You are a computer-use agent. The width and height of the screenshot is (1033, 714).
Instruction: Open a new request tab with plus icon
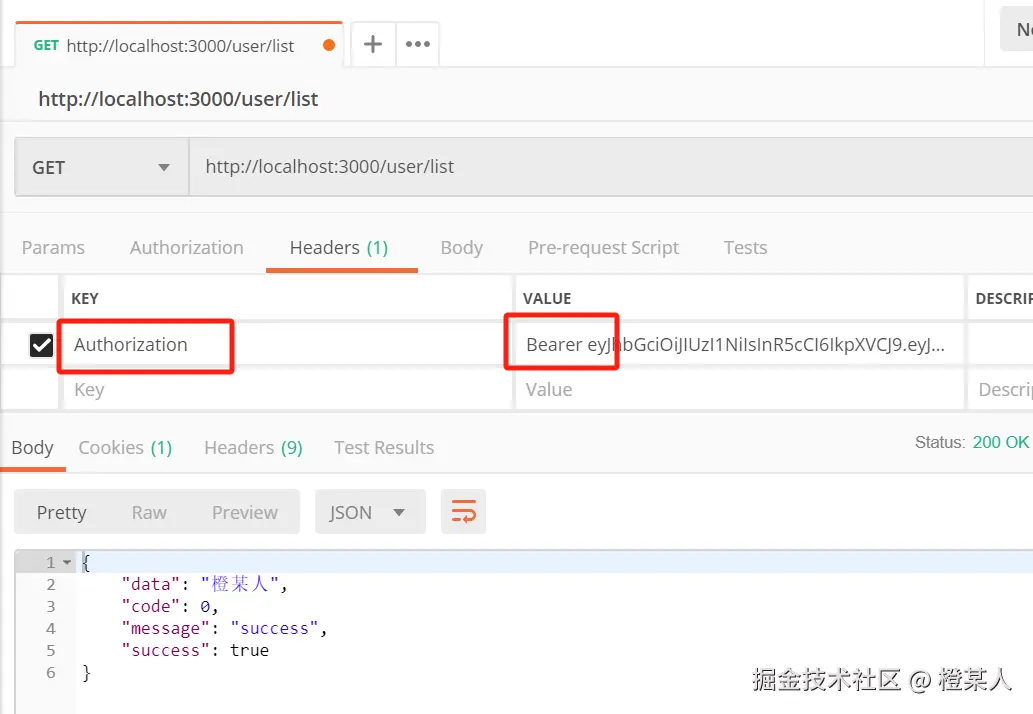pyautogui.click(x=373, y=44)
